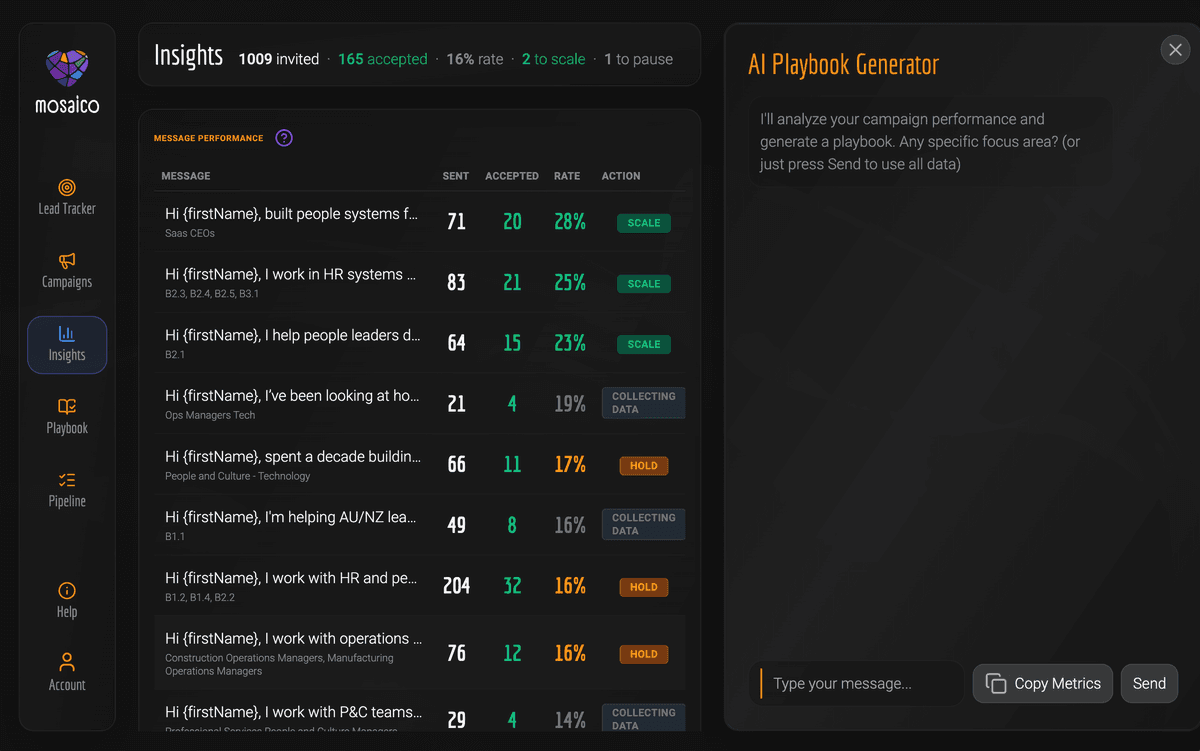Click the Message Performance help question mark
This screenshot has width=1200, height=751.
click(x=284, y=138)
